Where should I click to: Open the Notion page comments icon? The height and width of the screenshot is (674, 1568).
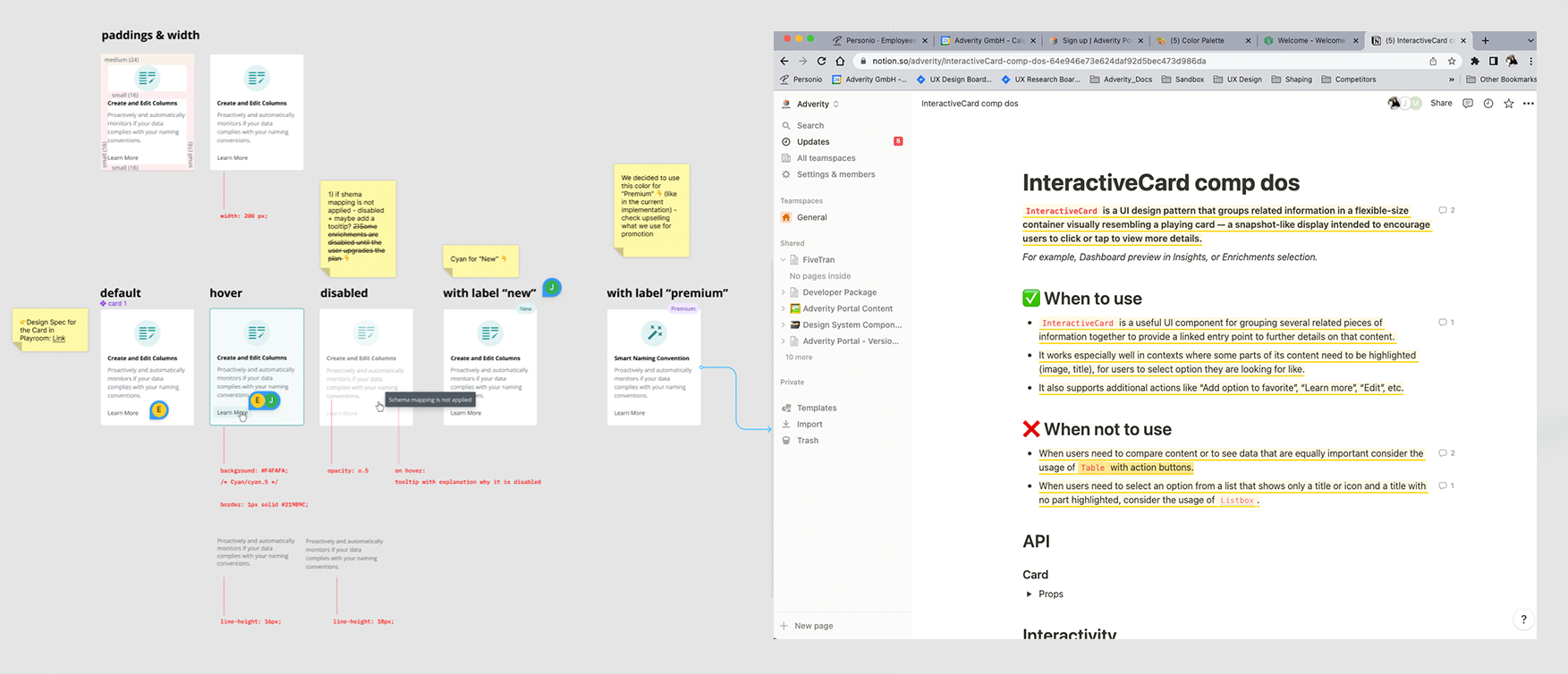pyautogui.click(x=1468, y=104)
